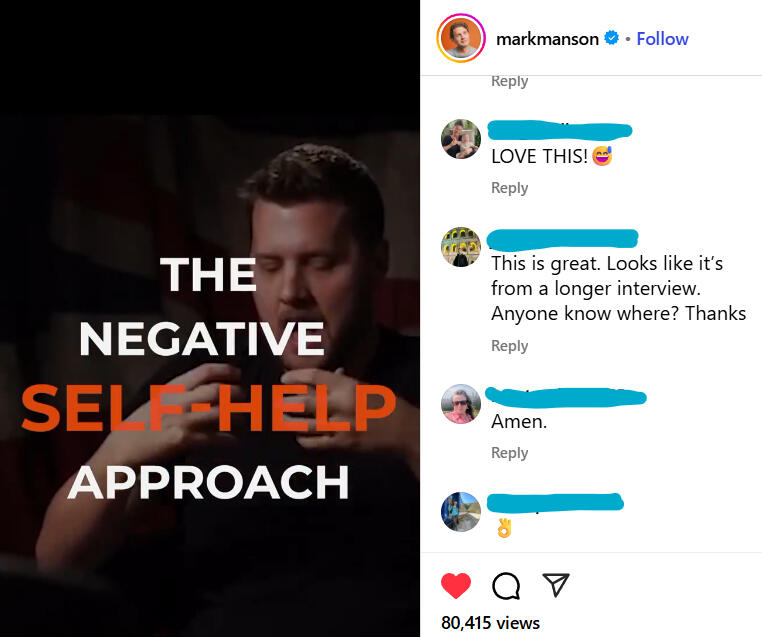Follow the markmanson account
This screenshot has height=637, width=762.
[662, 38]
